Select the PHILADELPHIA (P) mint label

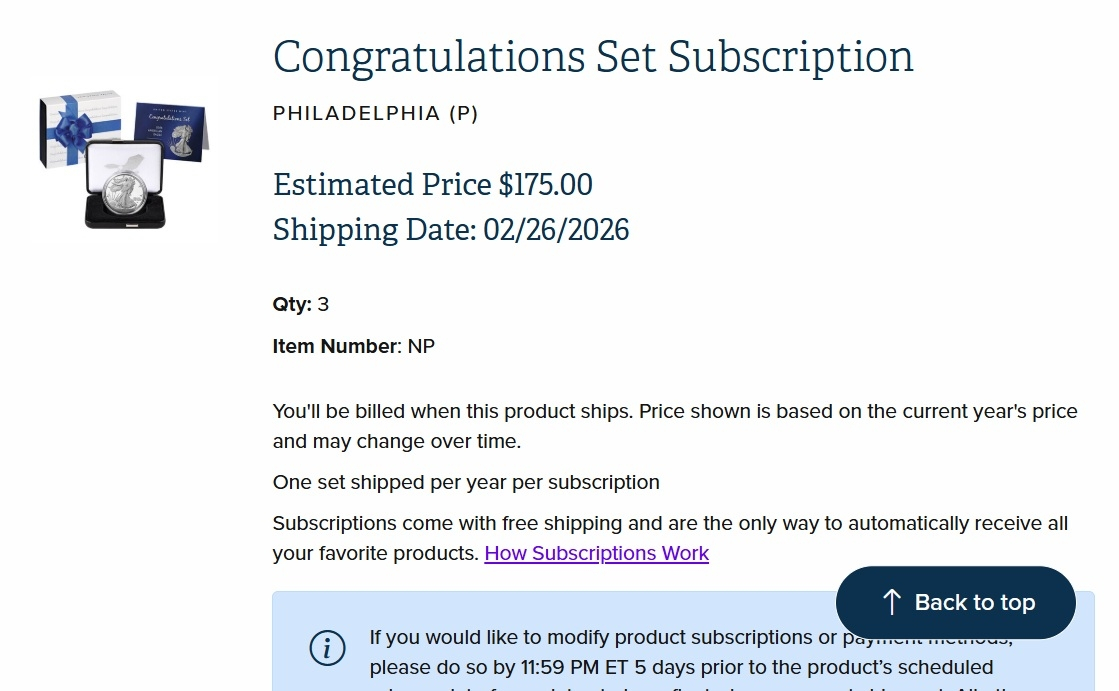point(375,113)
